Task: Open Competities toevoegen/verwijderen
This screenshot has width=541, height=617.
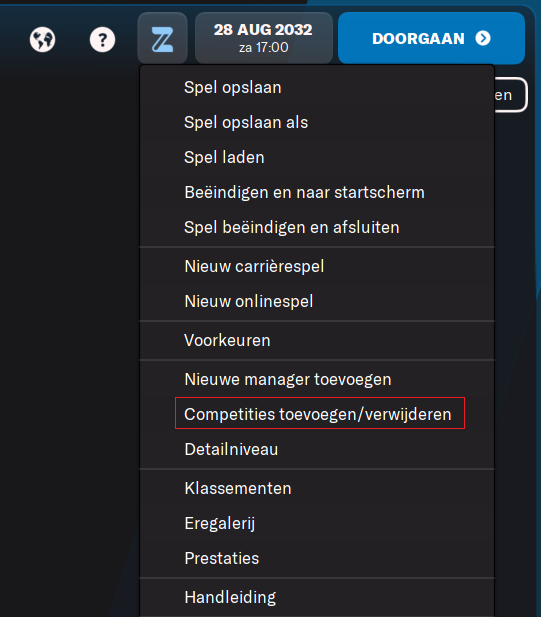Action: (x=317, y=414)
